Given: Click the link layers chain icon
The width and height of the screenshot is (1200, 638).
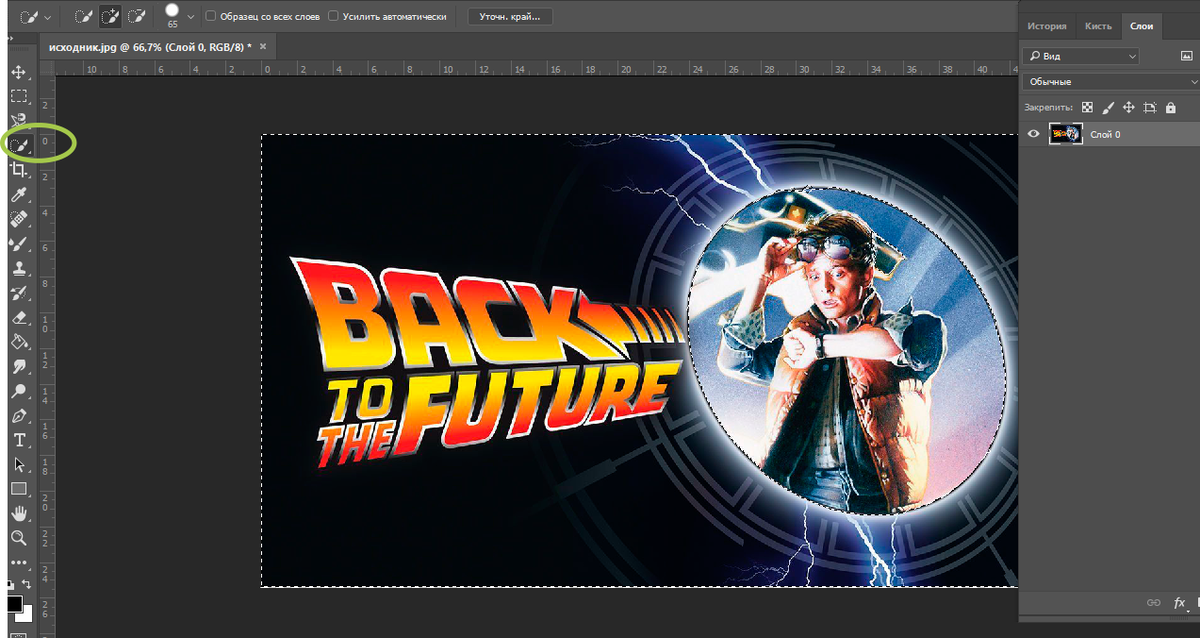Looking at the screenshot, I should click(x=1153, y=602).
